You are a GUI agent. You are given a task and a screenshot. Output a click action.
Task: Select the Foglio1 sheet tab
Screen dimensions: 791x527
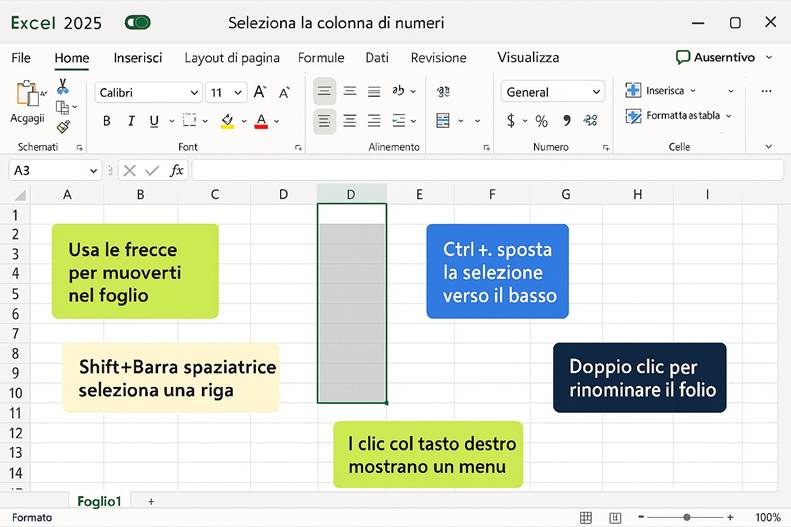tap(99, 501)
